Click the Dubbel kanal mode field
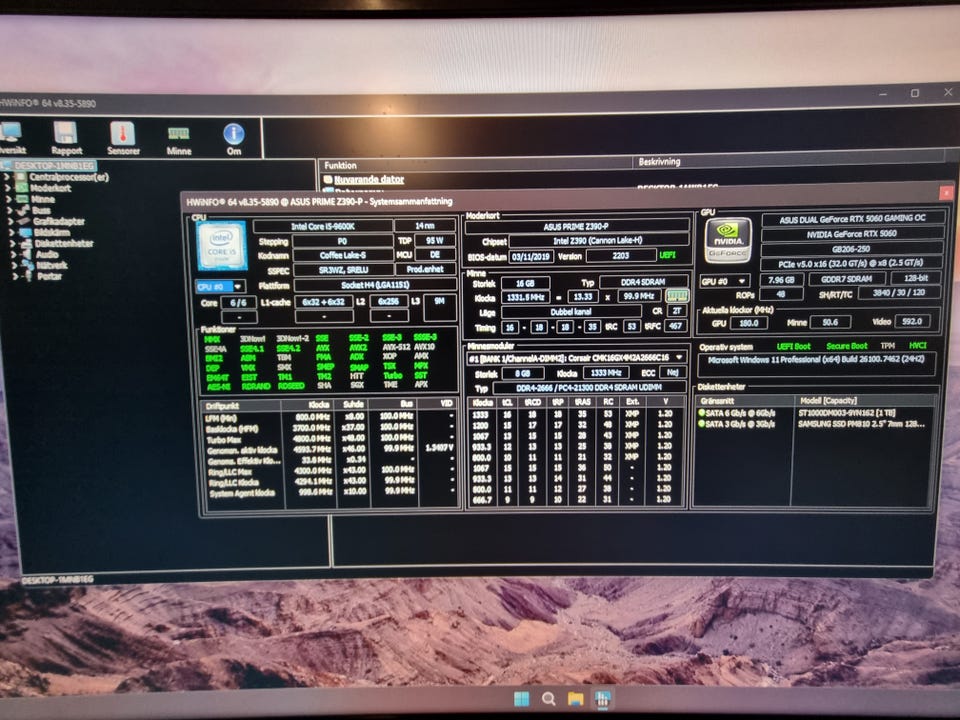The width and height of the screenshot is (960, 720). pos(571,312)
